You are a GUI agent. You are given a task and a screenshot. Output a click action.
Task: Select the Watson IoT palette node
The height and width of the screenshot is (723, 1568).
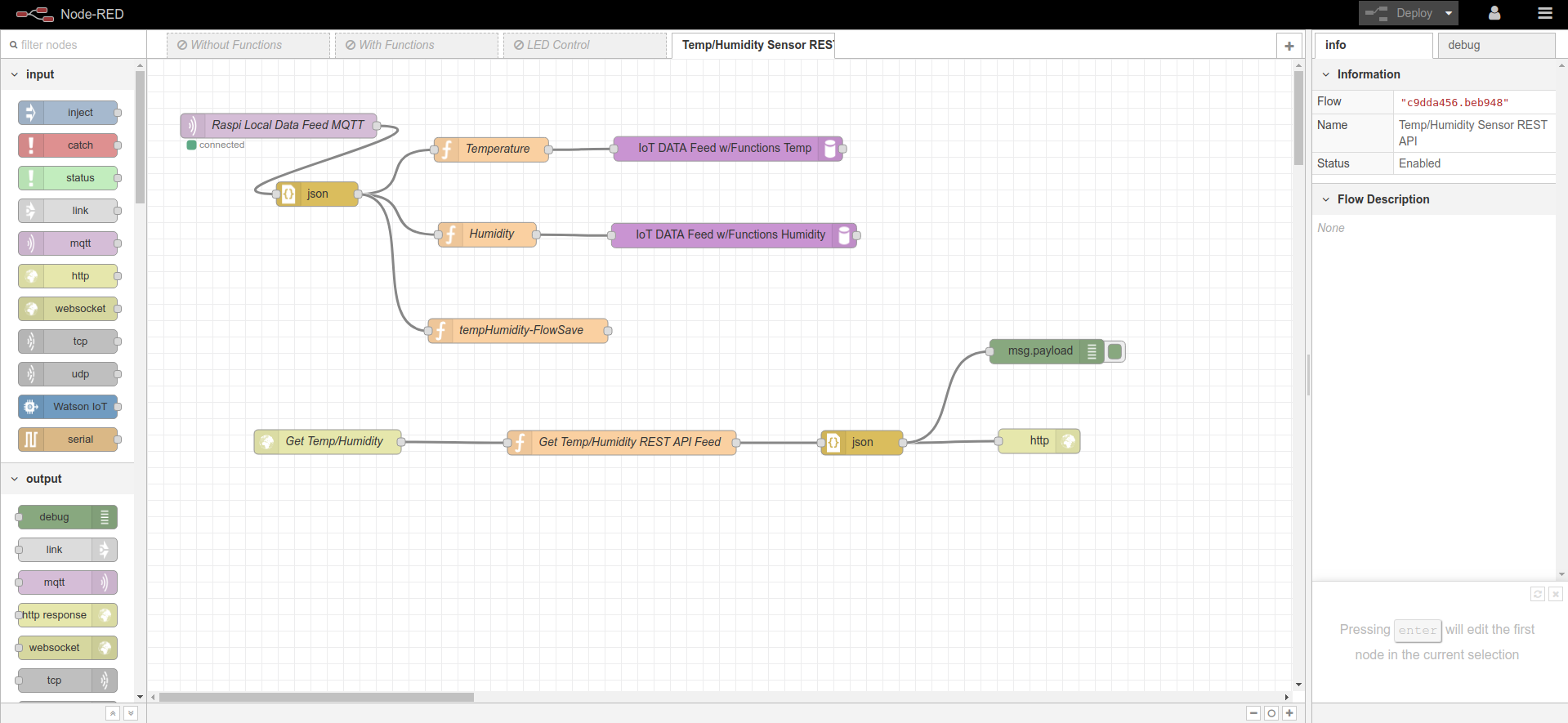point(69,407)
